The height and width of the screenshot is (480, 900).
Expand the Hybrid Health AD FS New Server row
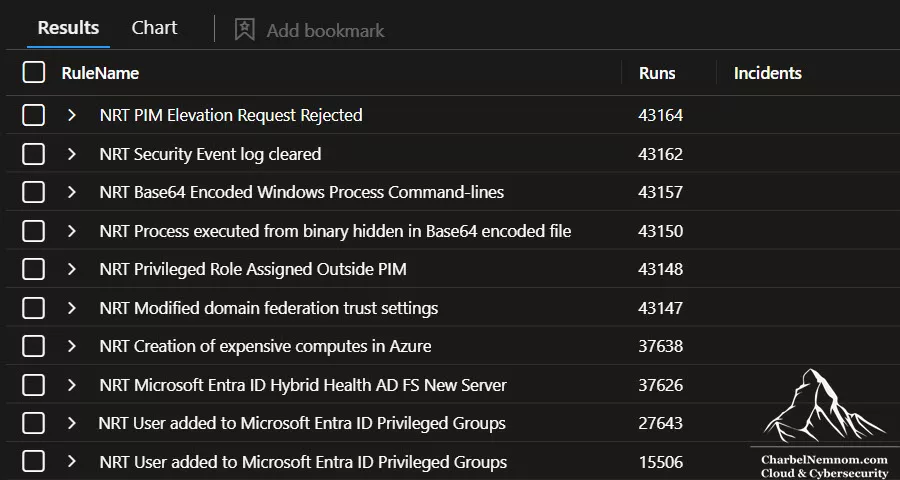[x=72, y=385]
